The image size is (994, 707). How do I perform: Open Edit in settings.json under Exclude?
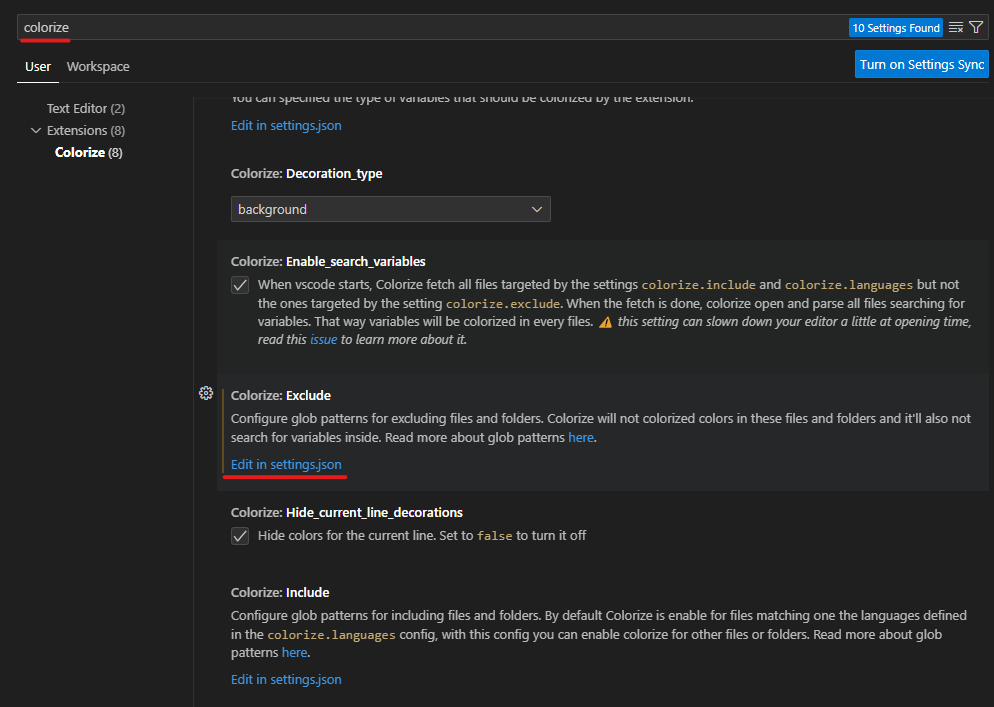286,464
